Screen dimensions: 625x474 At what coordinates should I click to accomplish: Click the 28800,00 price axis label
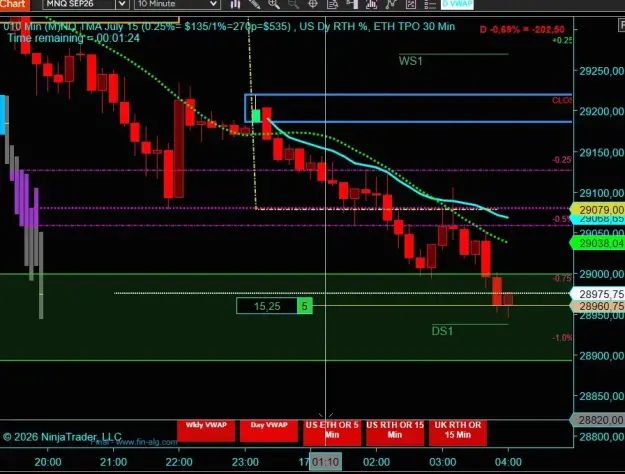[x=601, y=437]
